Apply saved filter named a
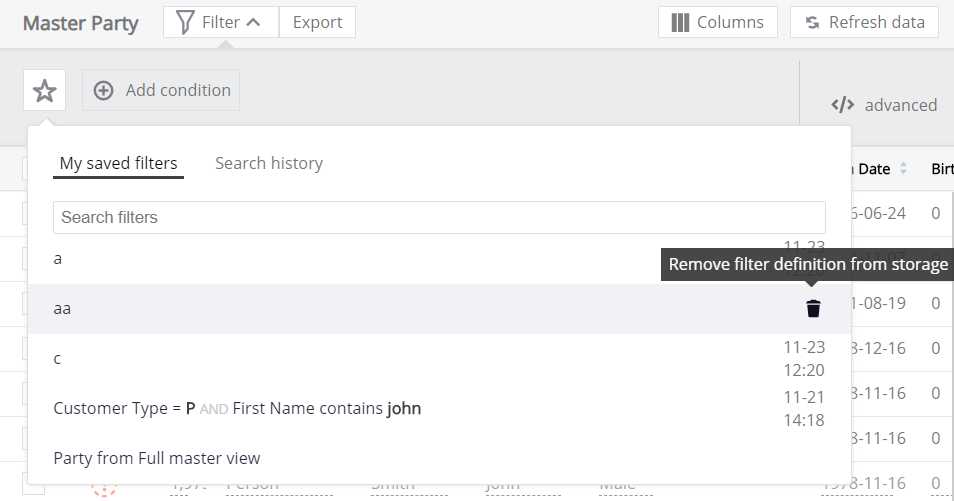Image resolution: width=954 pixels, height=501 pixels. [58, 259]
